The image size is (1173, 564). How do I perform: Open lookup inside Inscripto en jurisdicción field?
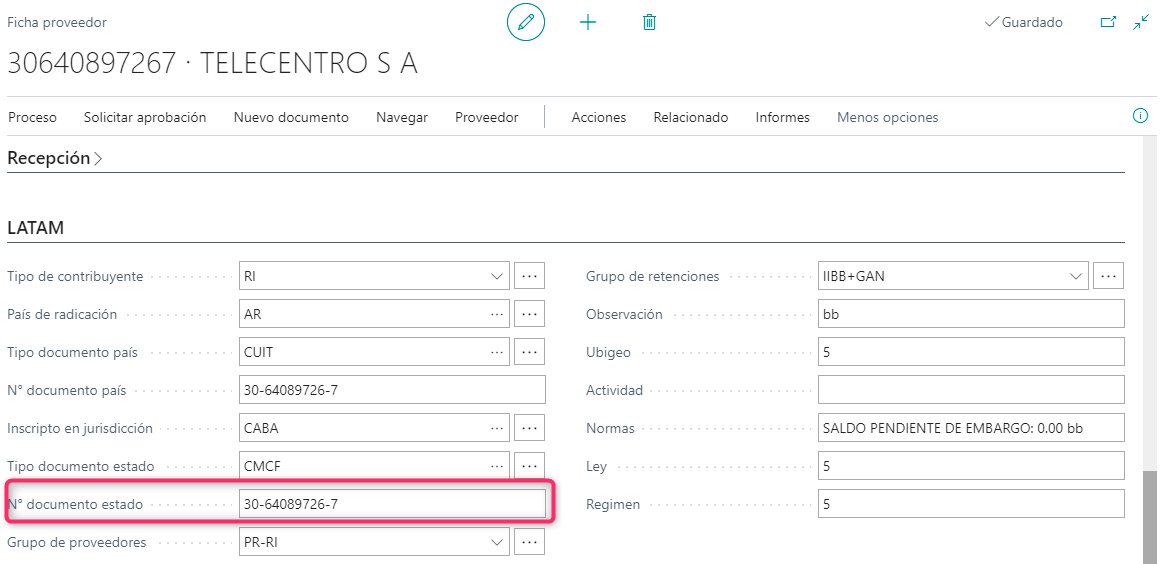pyautogui.click(x=497, y=428)
